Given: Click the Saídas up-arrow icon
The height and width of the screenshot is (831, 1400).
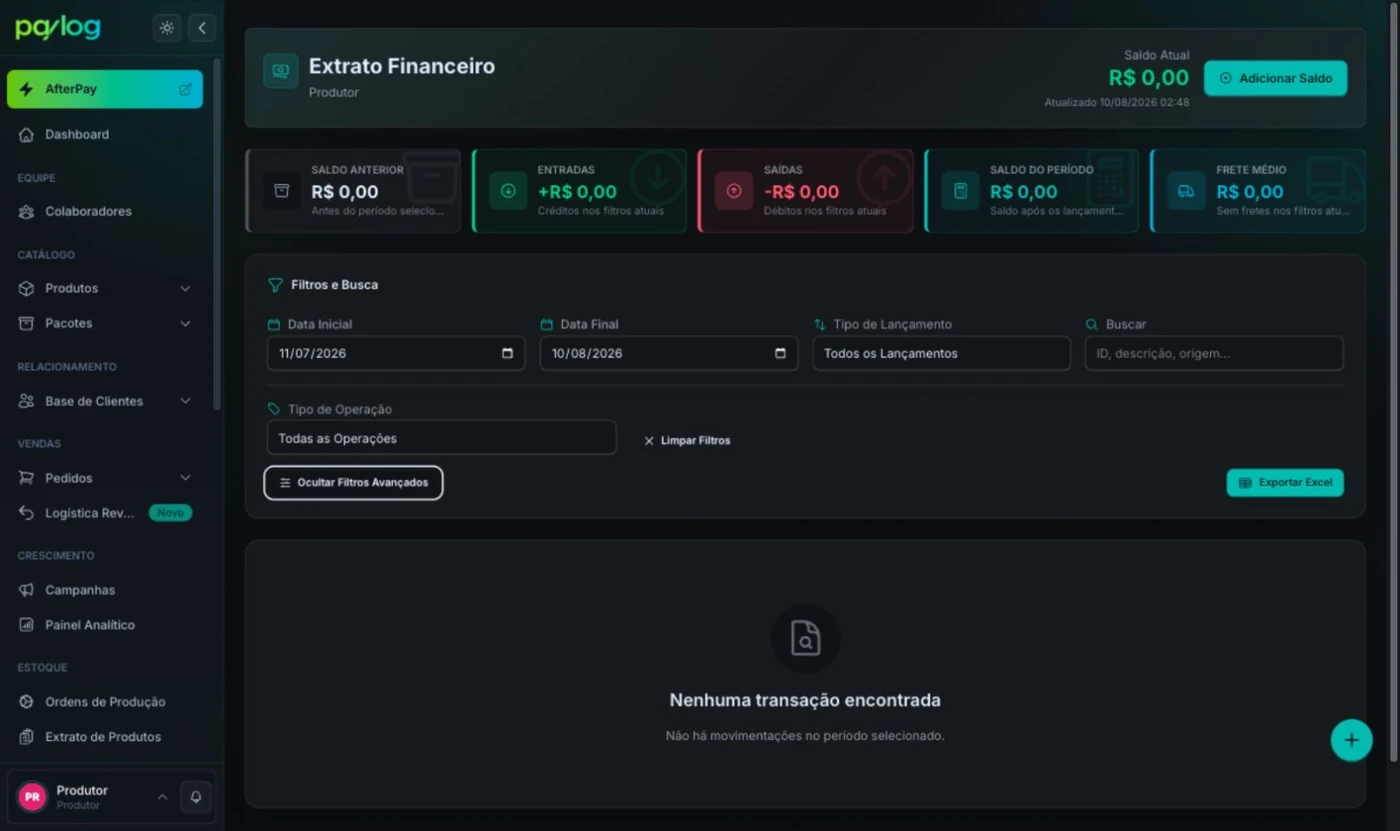Looking at the screenshot, I should coord(734,190).
